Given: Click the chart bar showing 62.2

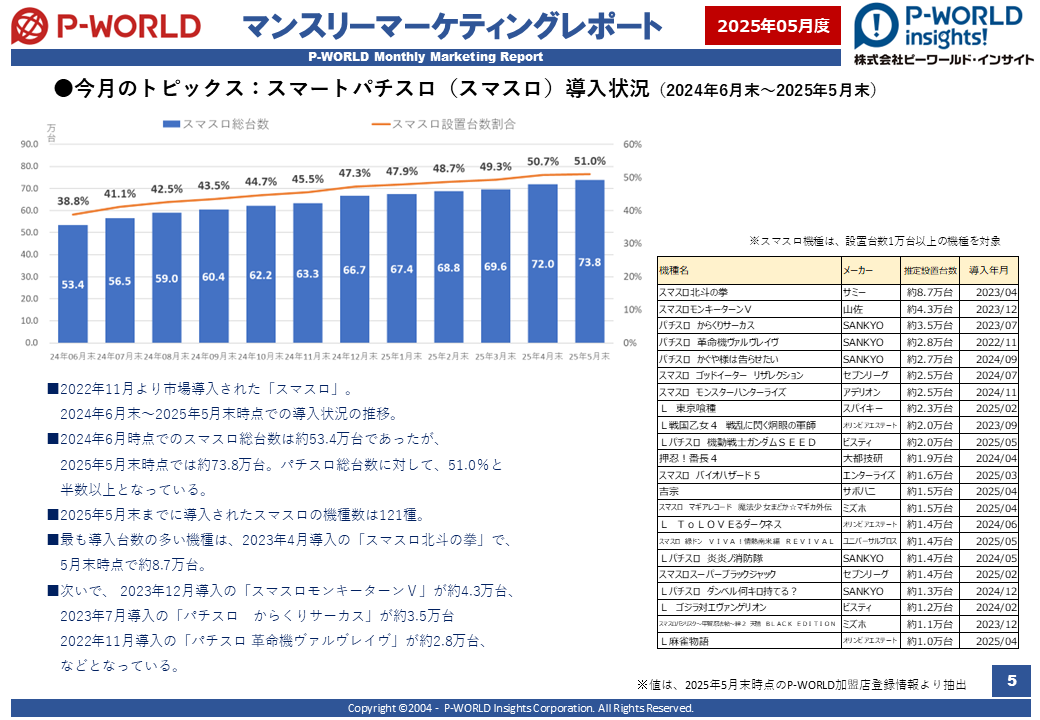Looking at the screenshot, I should tap(261, 274).
